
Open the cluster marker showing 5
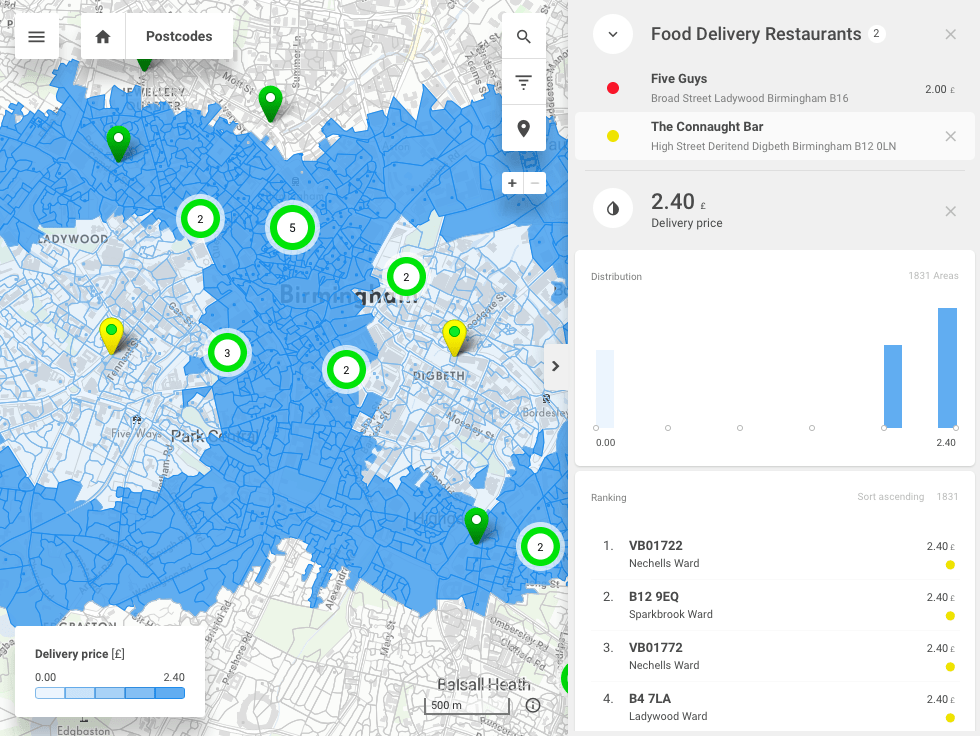coord(292,228)
